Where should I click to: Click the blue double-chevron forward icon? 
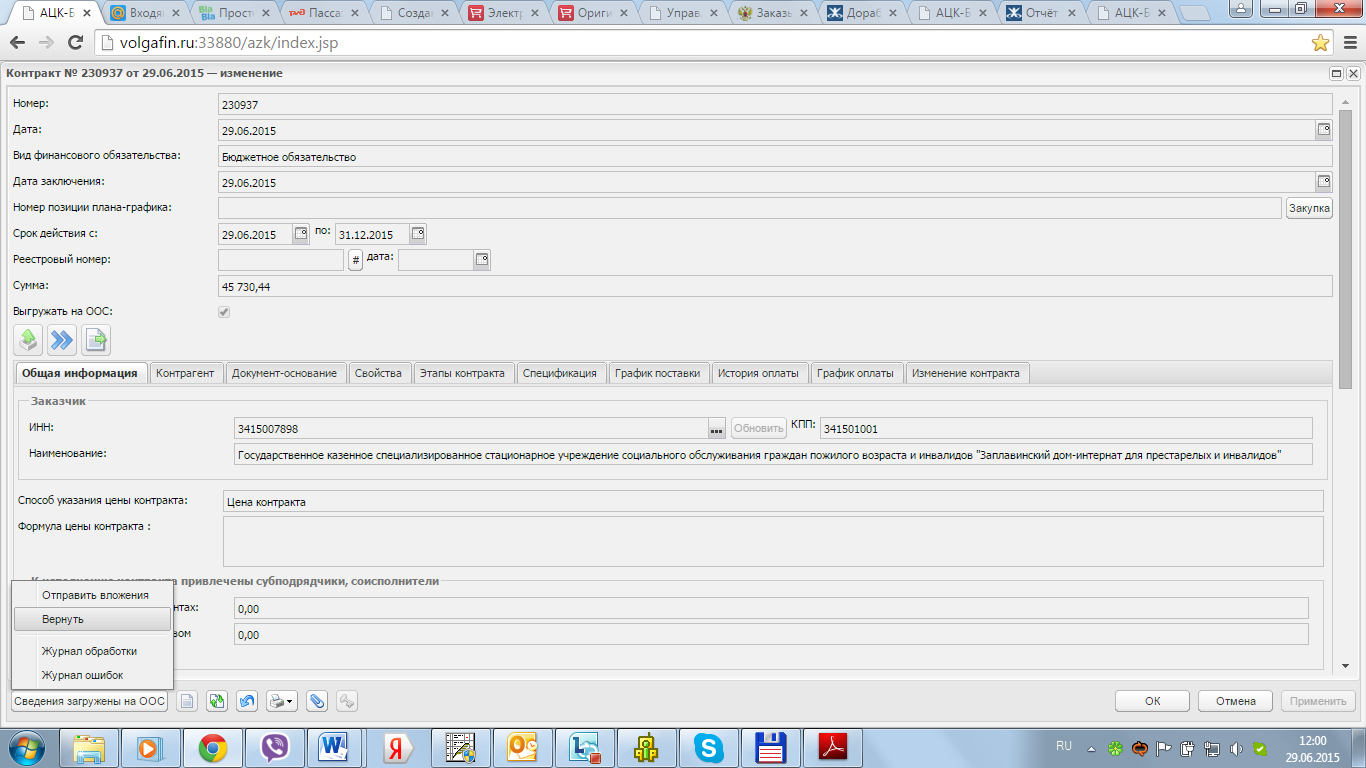62,341
